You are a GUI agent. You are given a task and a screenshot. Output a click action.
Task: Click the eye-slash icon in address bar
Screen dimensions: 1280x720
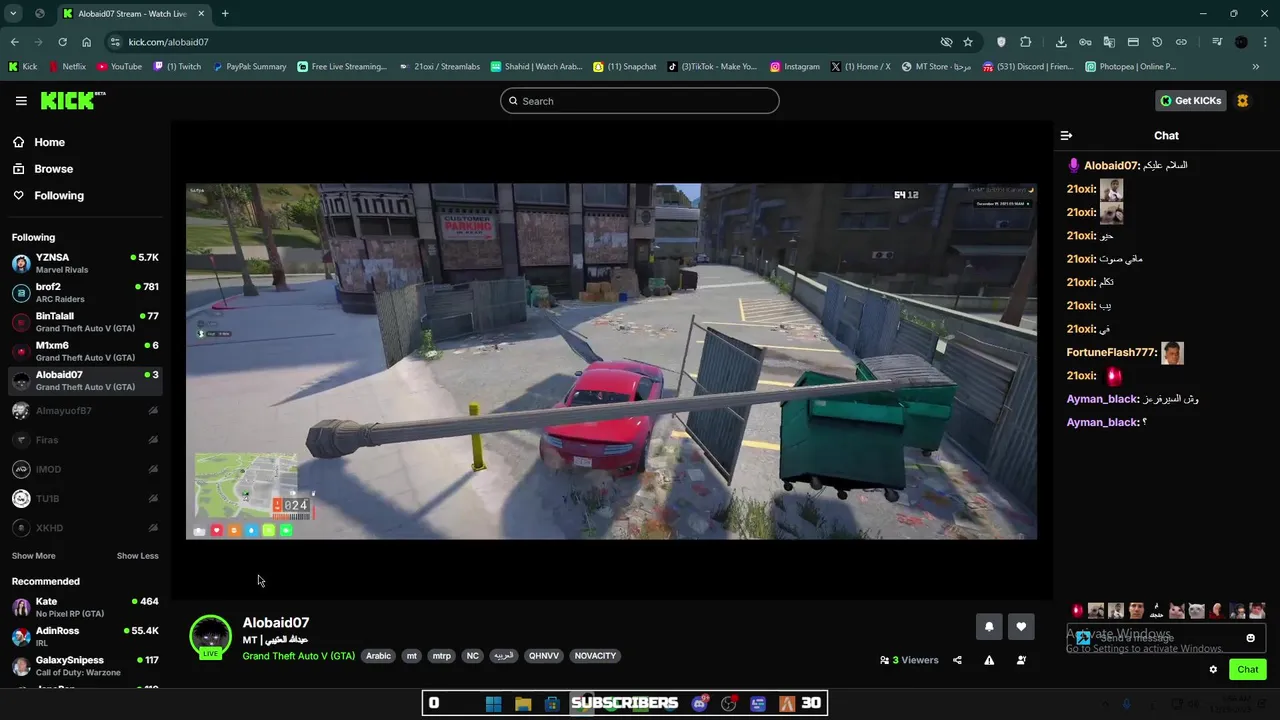(x=946, y=42)
